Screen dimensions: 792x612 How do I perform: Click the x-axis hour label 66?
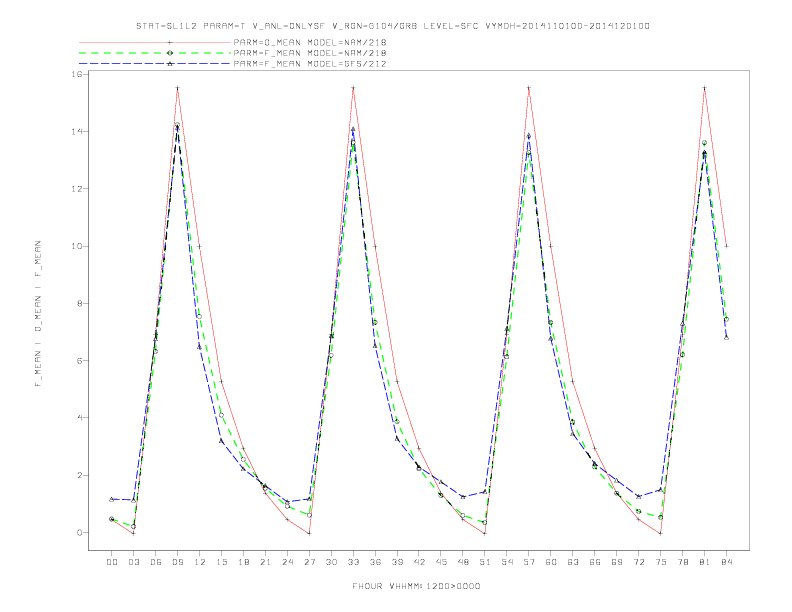595,562
